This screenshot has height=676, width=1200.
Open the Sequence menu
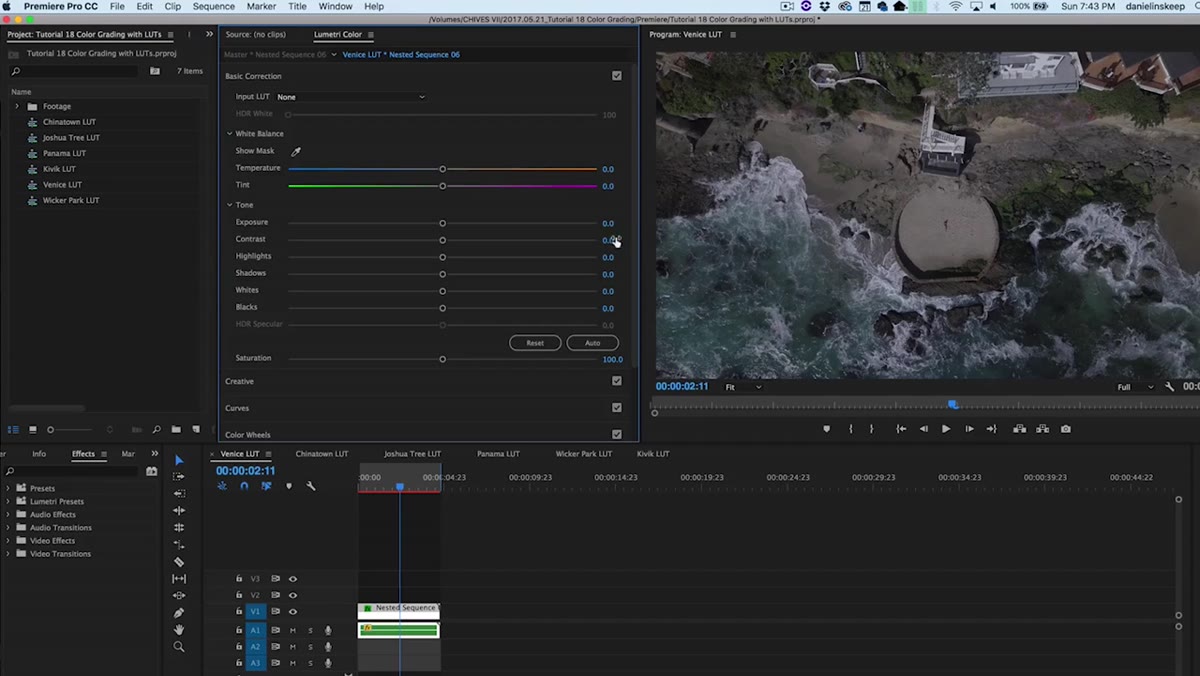coord(214,6)
